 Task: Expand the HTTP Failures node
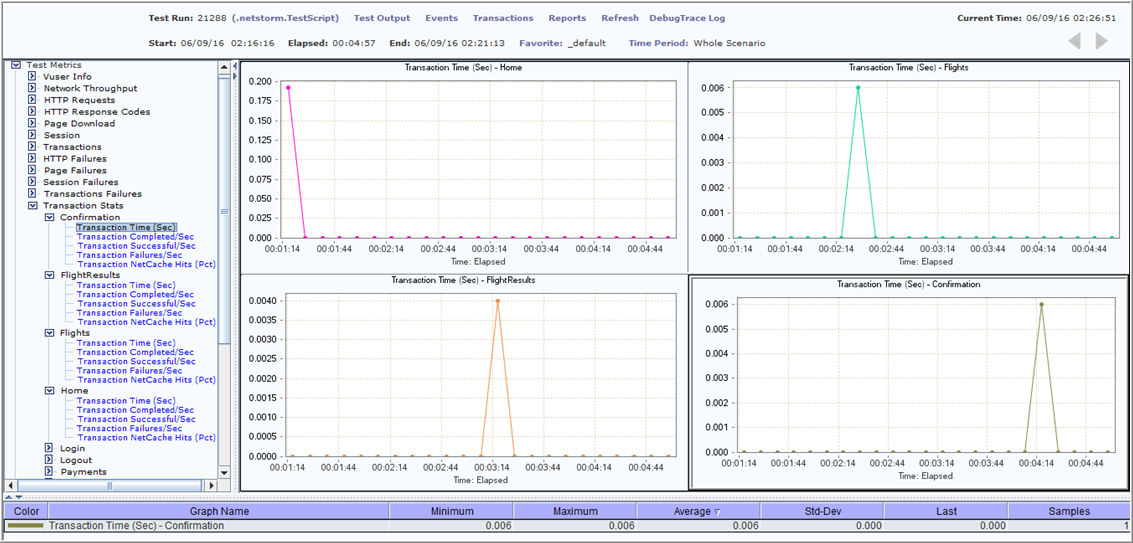[x=32, y=158]
